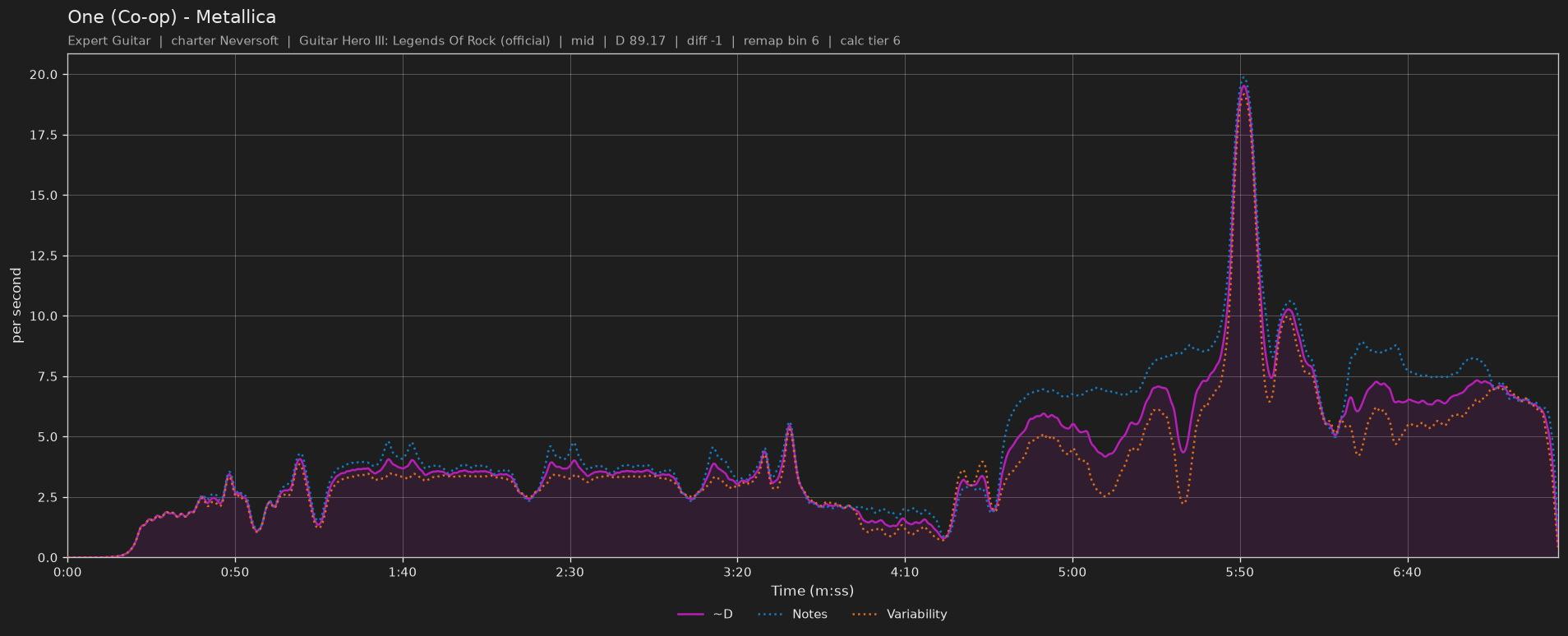
Task: Click the 6:40 time tick label
Action: (1407, 572)
